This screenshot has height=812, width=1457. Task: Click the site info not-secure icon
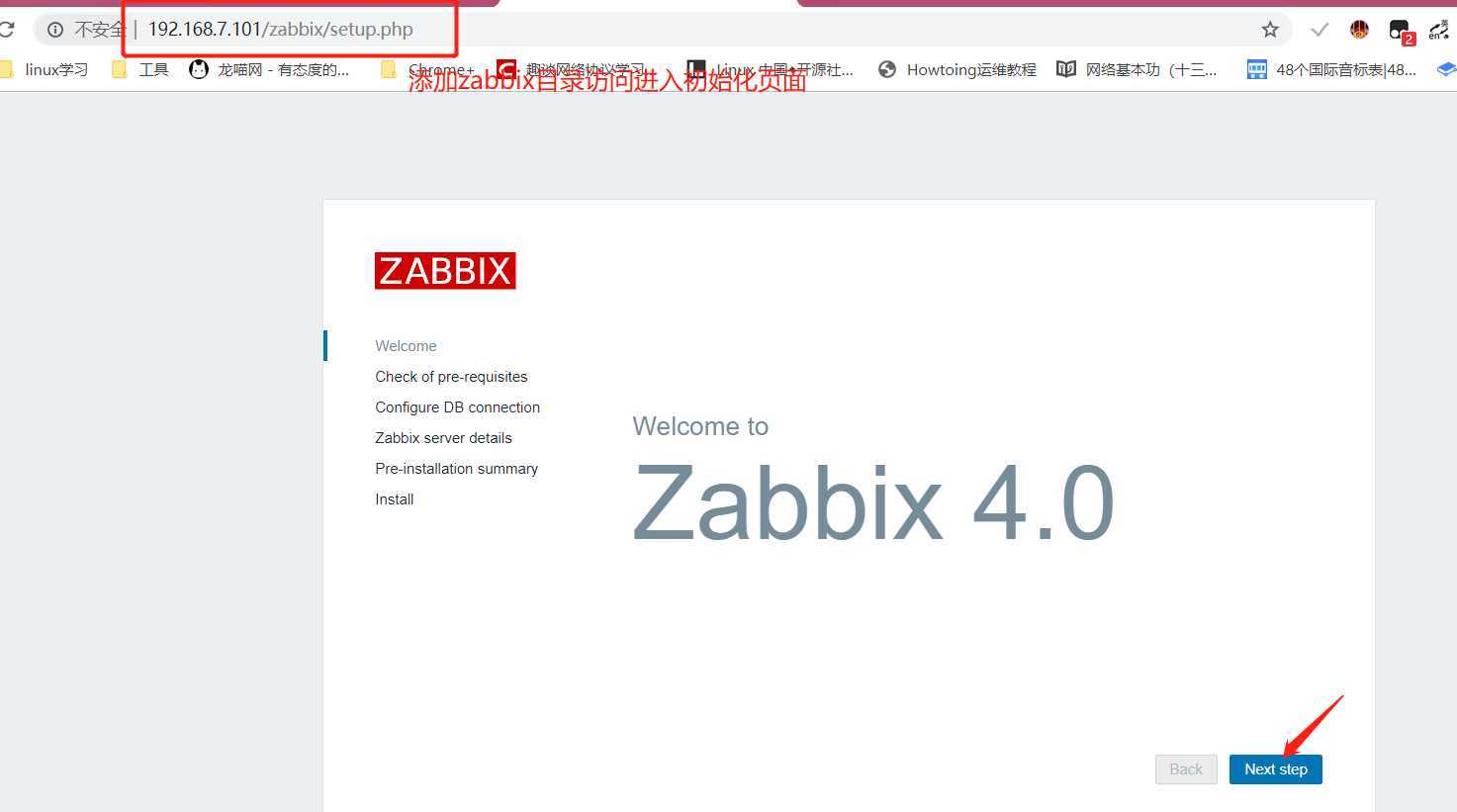tap(55, 30)
